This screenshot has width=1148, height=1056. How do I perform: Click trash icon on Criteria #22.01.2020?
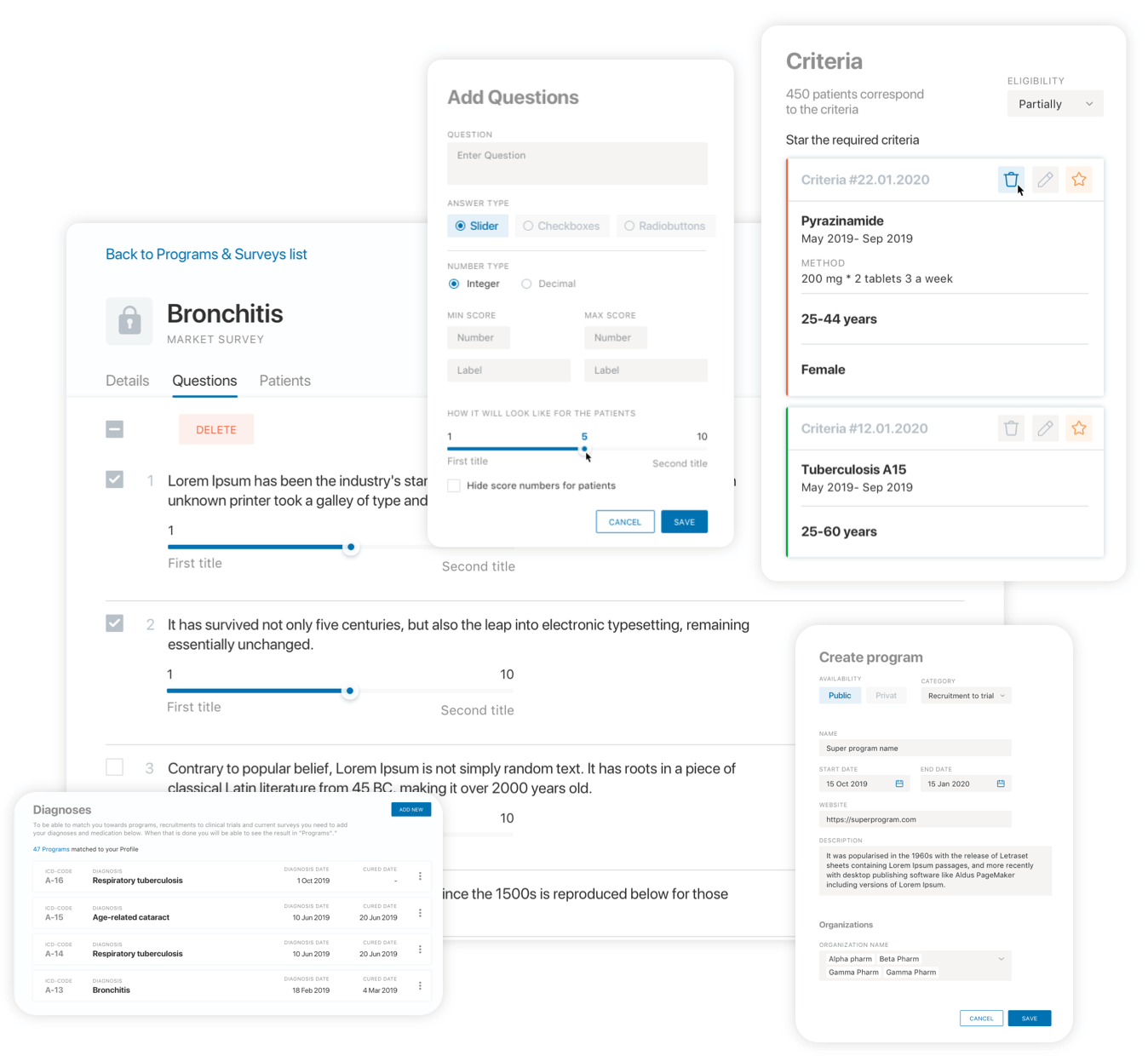click(x=1010, y=180)
